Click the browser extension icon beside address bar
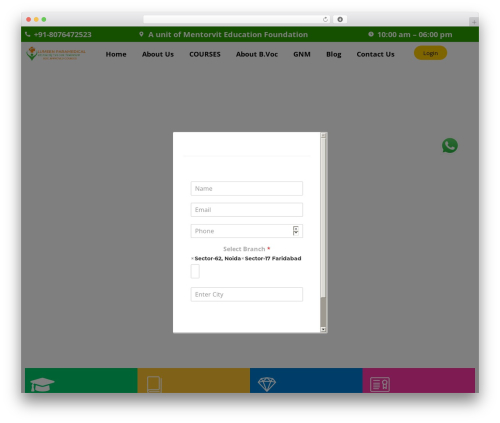This screenshot has width=500, height=423. coord(340,19)
